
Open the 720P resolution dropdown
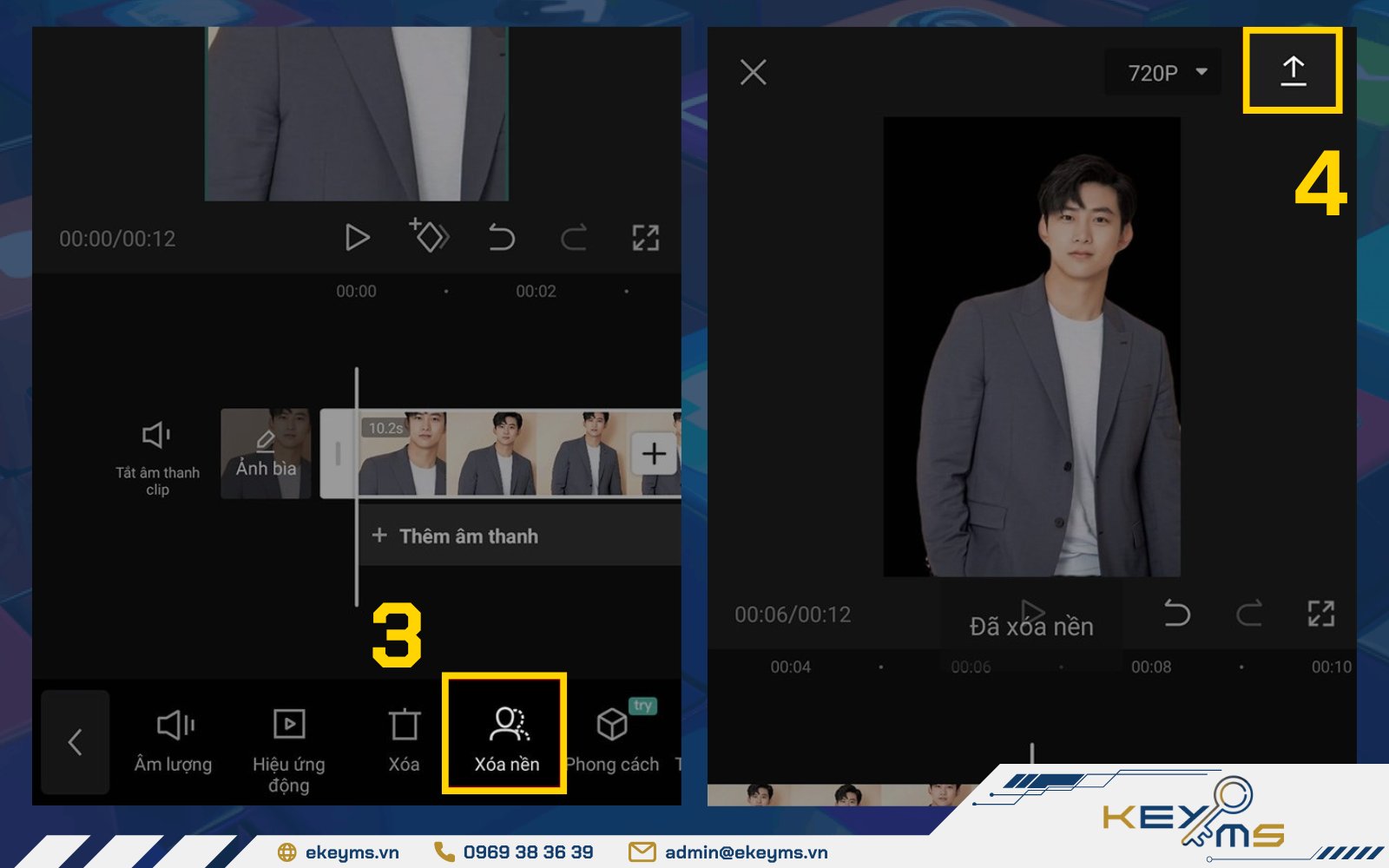click(1163, 73)
